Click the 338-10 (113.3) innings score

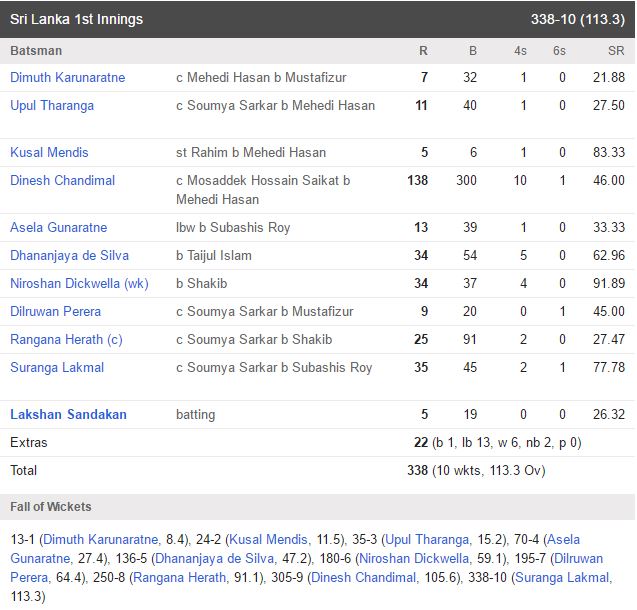[578, 19]
